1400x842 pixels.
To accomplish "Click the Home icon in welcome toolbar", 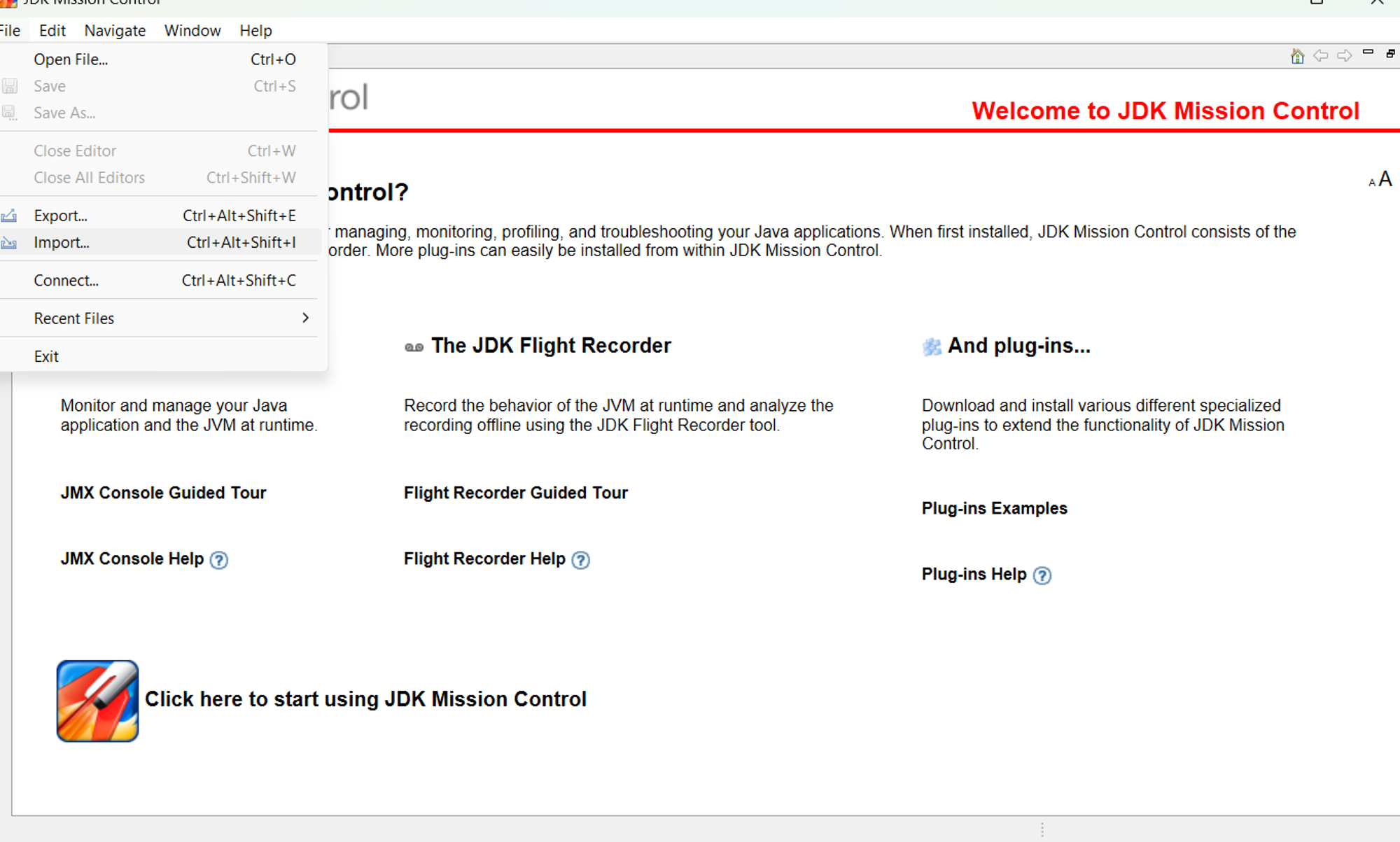I will (1297, 56).
